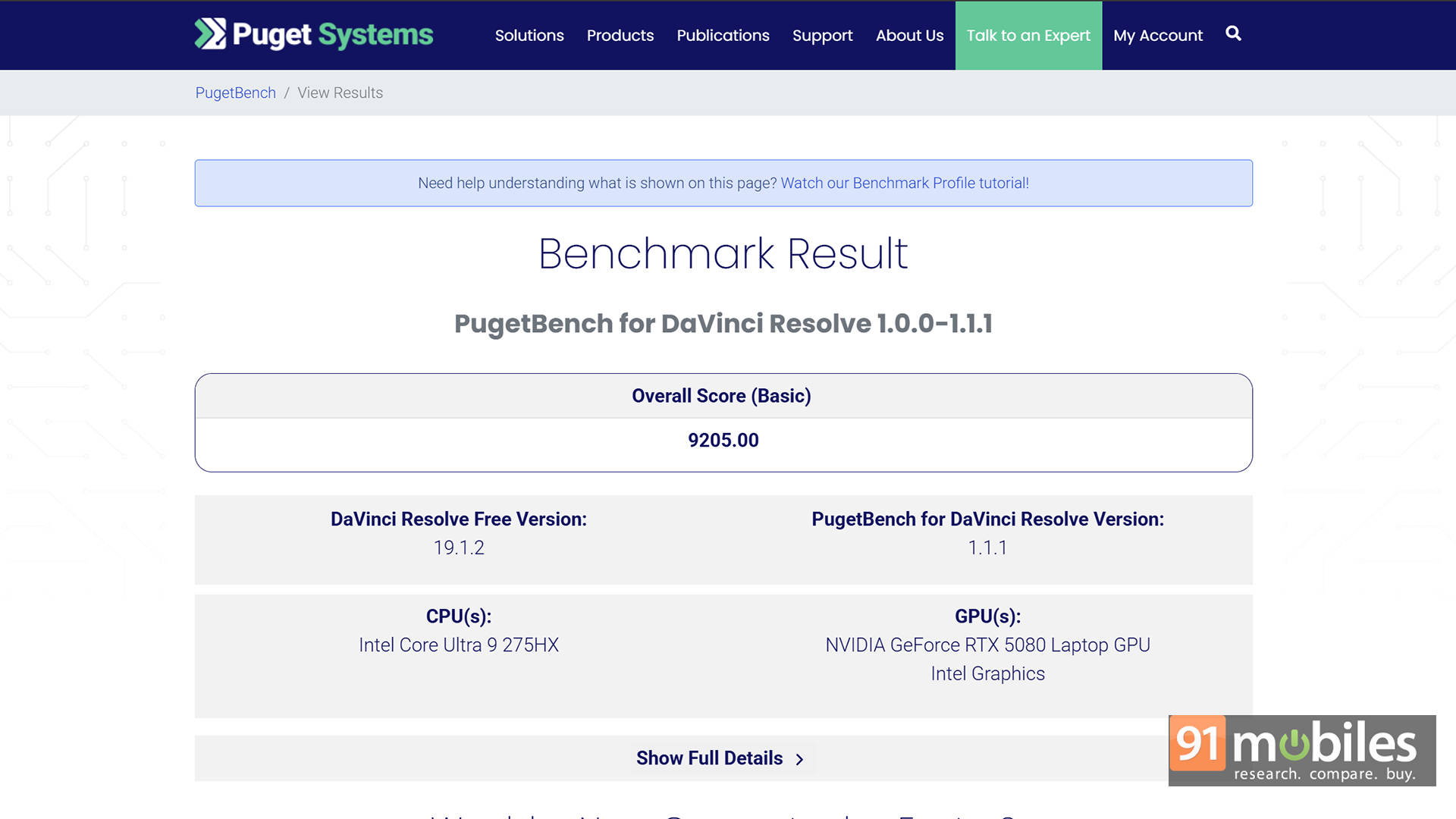Select PugetBench version value 1.1.1
Image resolution: width=1456 pixels, height=819 pixels.
pos(987,548)
